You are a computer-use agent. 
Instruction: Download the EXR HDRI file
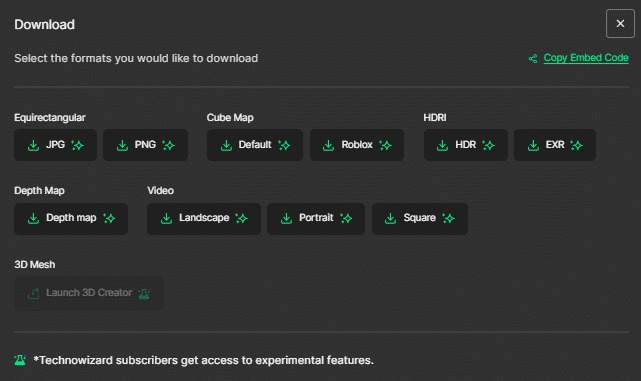tap(555, 145)
